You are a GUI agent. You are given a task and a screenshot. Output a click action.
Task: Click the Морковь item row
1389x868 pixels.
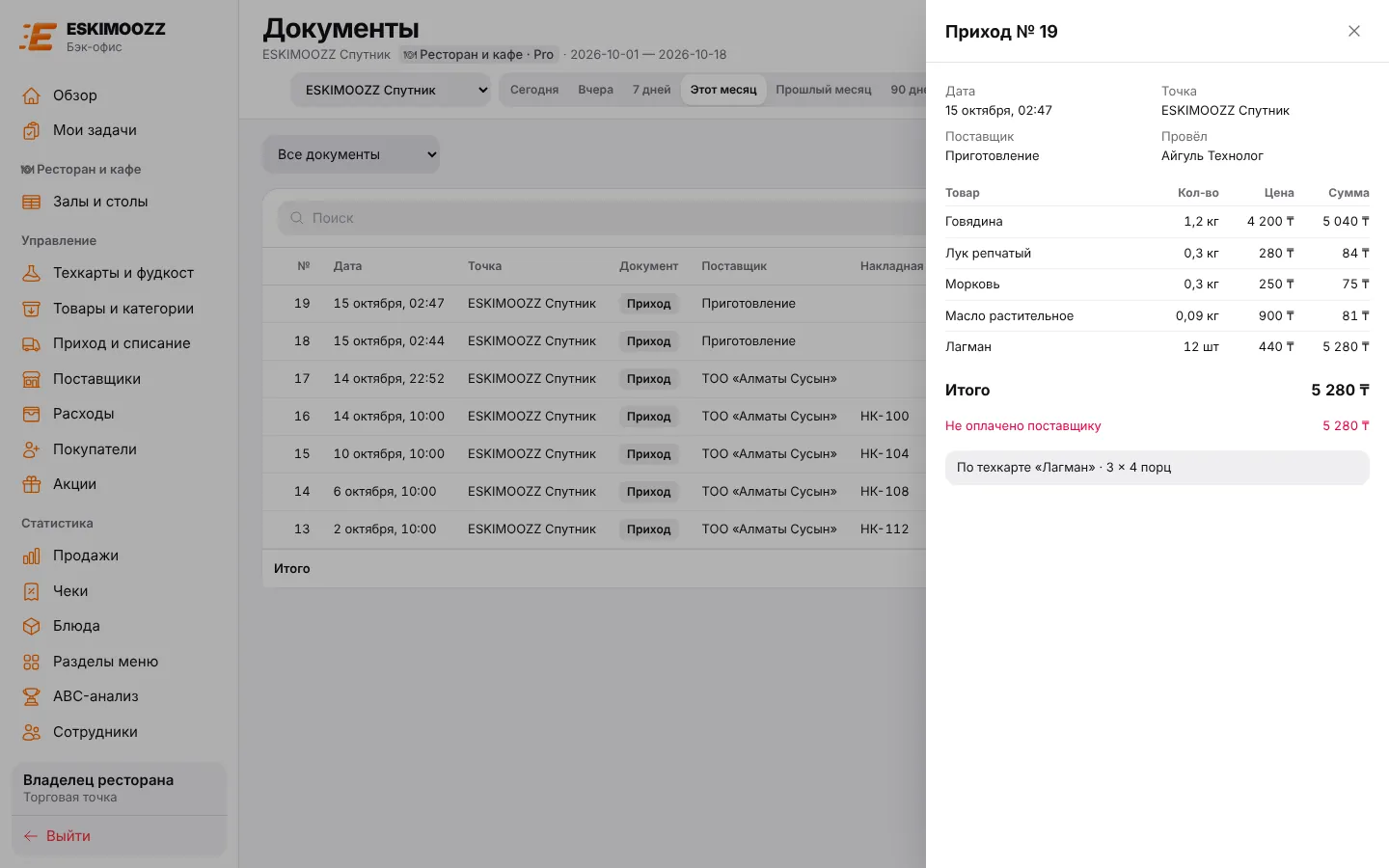click(1157, 285)
